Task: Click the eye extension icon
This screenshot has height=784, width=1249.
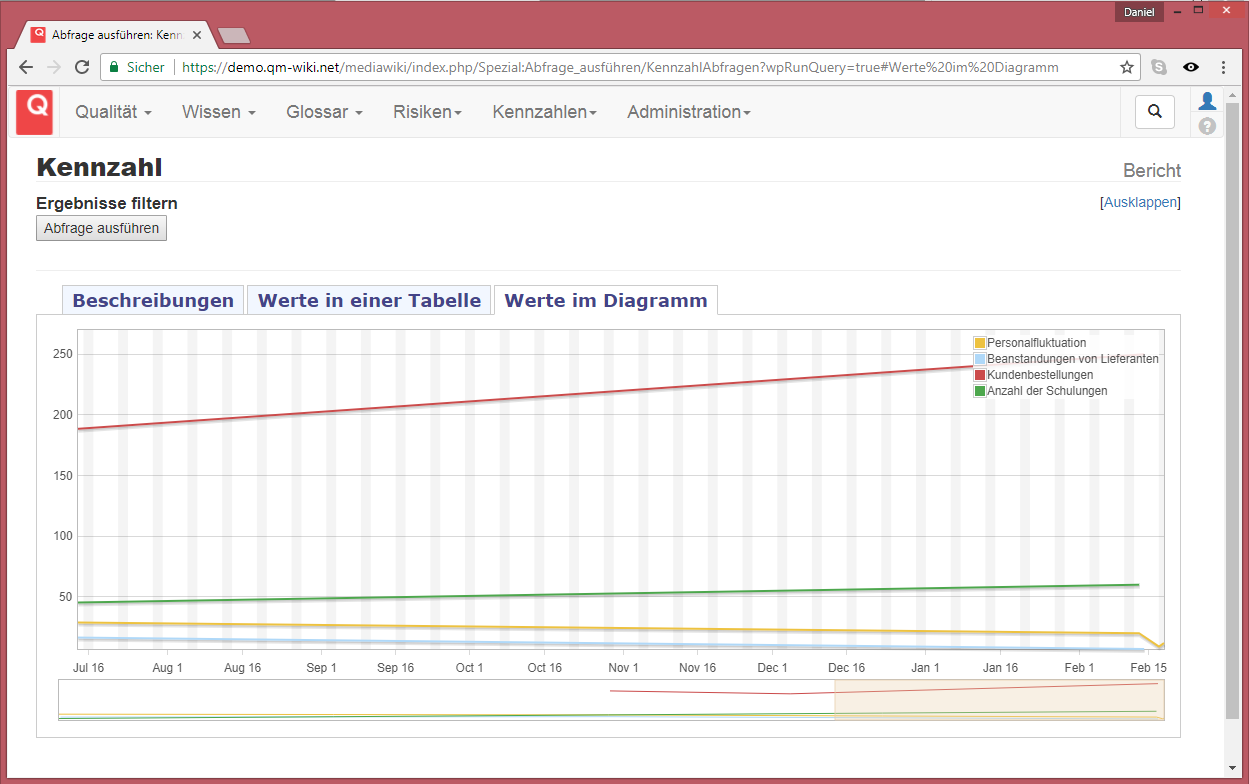Action: pos(1191,67)
